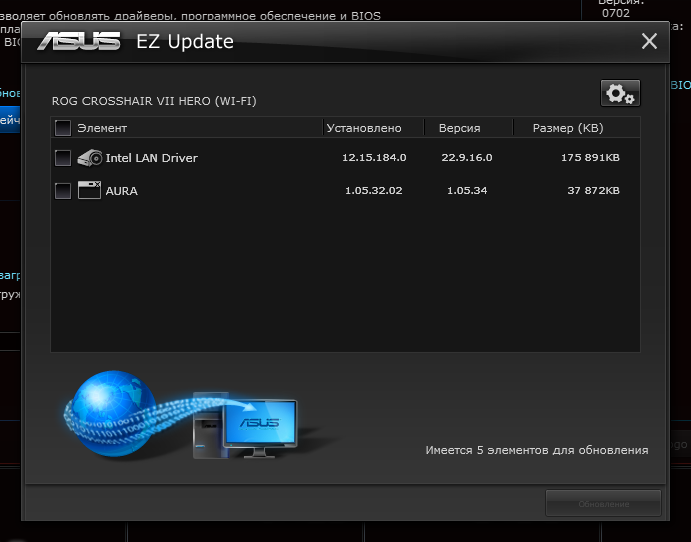Click available version 22.9.16.0
This screenshot has width=691, height=542.
pos(467,157)
